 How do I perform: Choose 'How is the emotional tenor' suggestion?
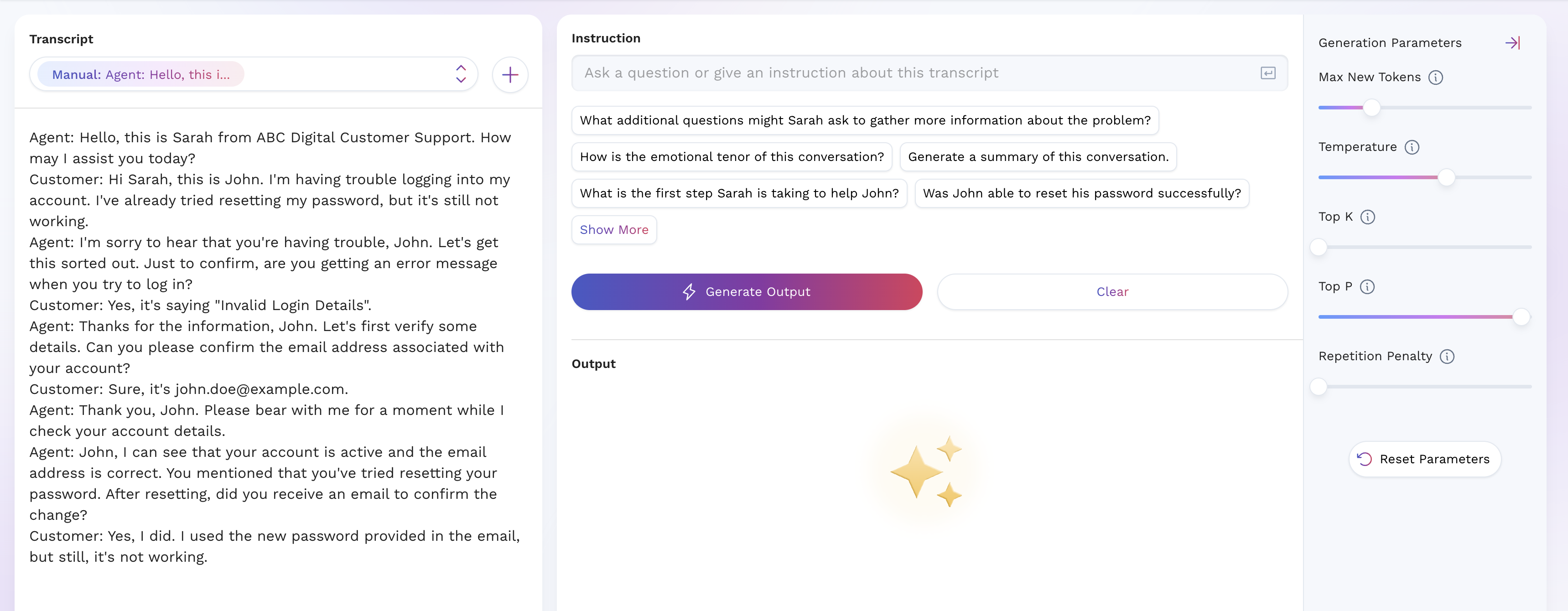pyautogui.click(x=731, y=157)
